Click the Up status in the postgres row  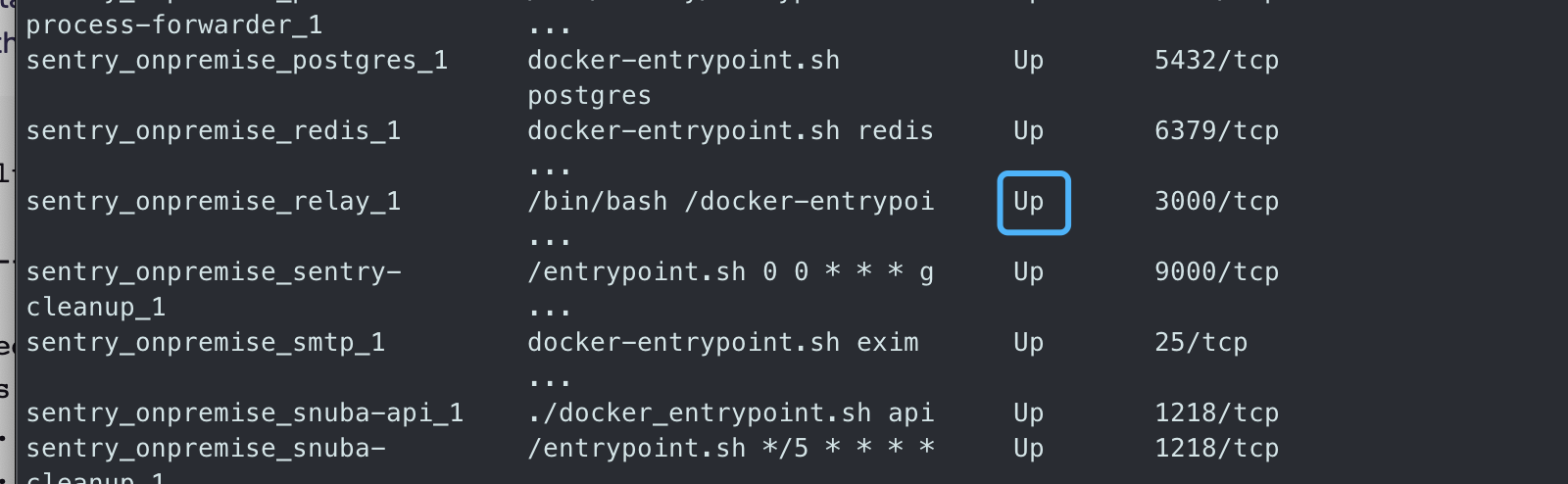tap(1029, 61)
